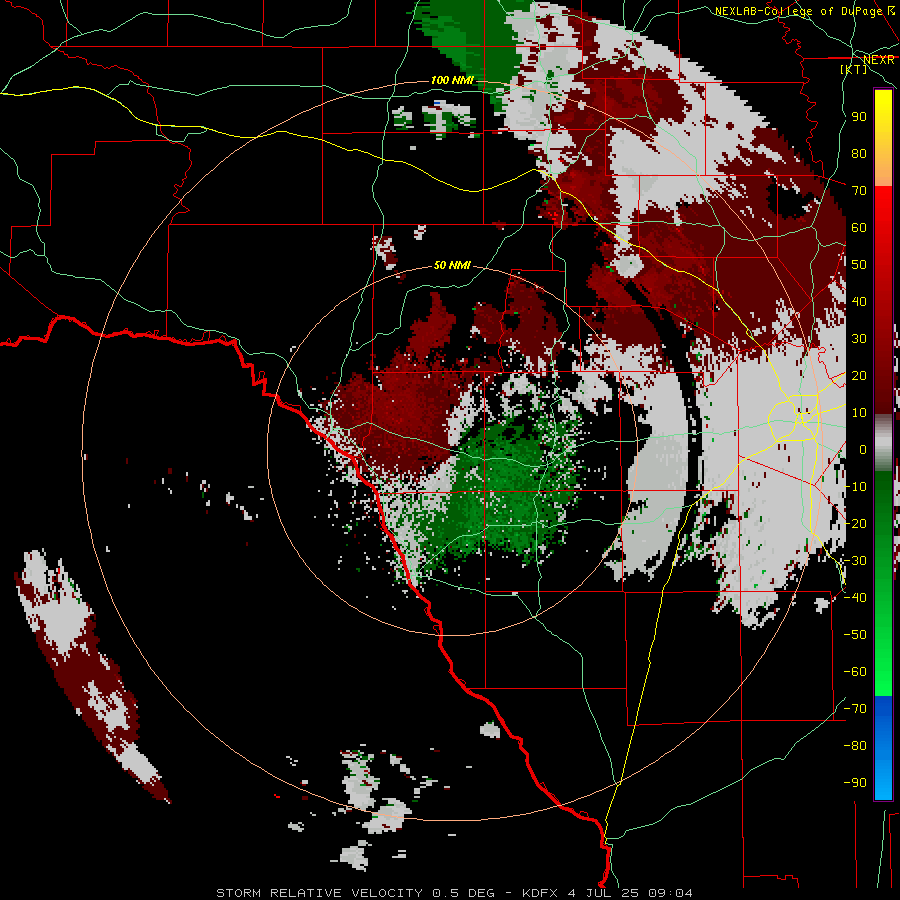
Task: Click the 90 value on velocity scale
Action: [x=859, y=117]
